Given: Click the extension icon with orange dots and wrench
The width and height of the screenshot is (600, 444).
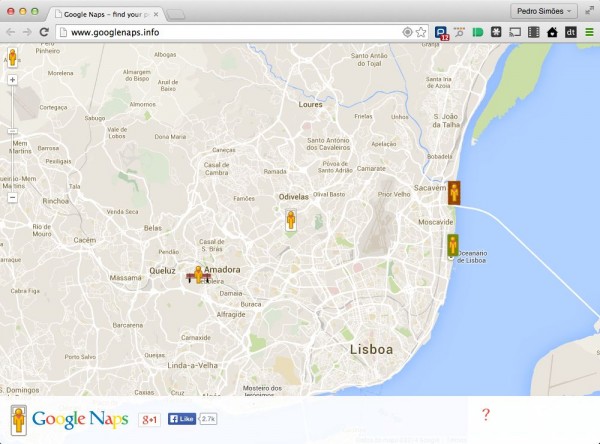Looking at the screenshot, I should click(459, 33).
